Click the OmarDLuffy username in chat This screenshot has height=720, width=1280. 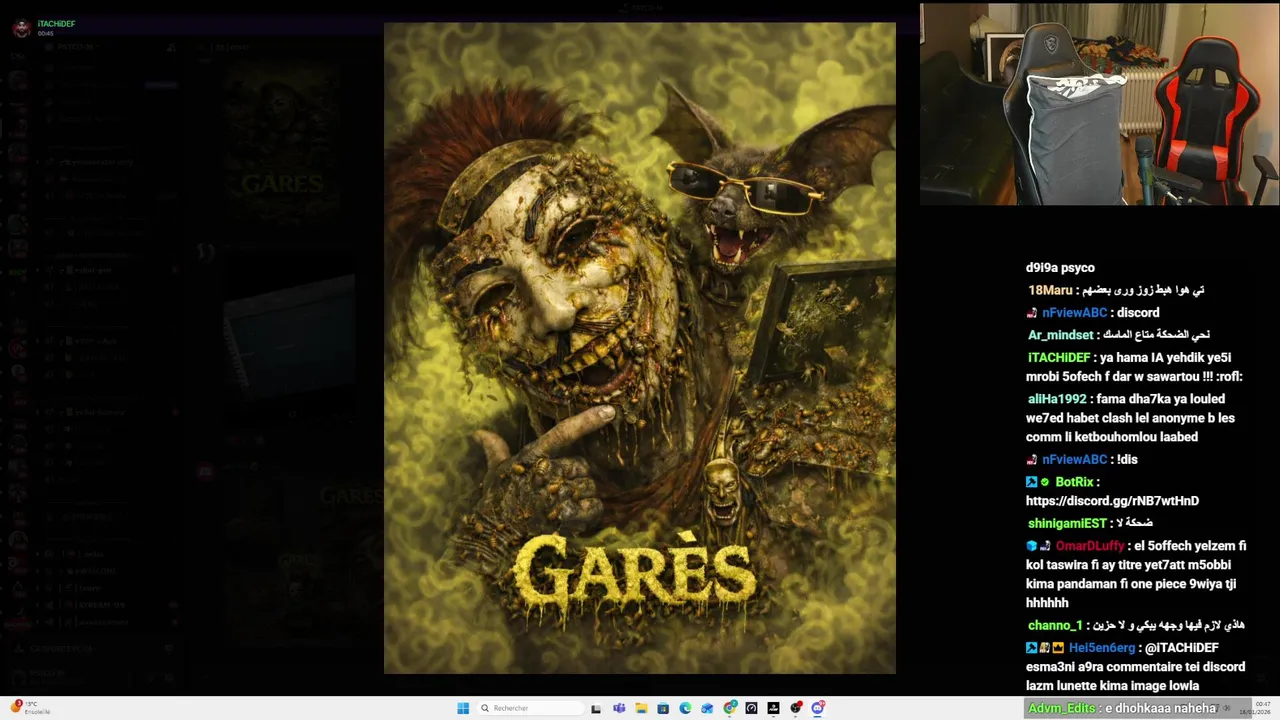click(1090, 546)
